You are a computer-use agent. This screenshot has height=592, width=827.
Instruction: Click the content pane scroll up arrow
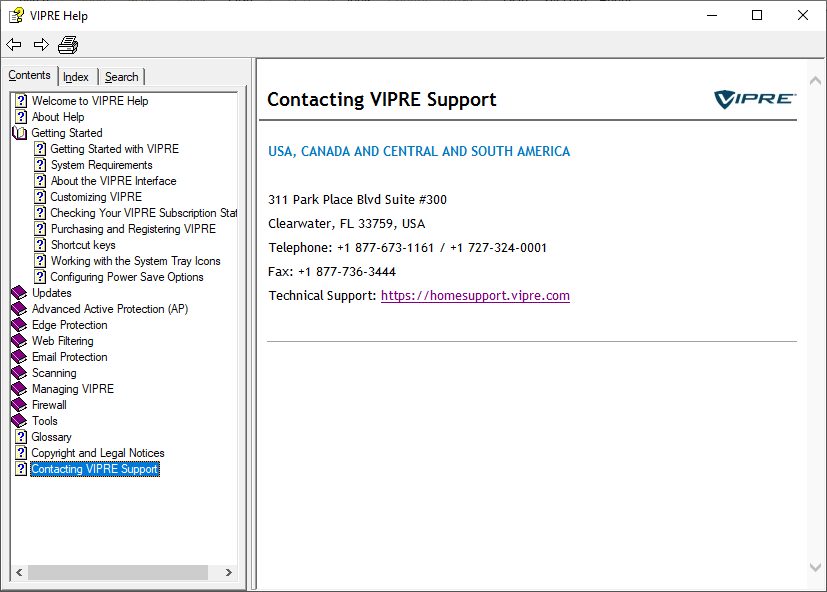point(815,80)
